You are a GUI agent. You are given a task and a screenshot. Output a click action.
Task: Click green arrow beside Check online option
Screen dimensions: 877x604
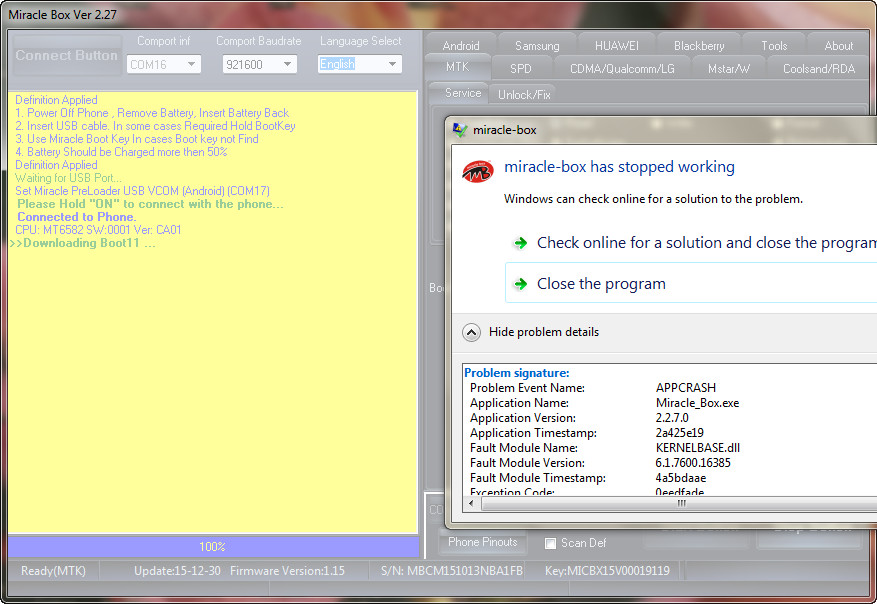pyautogui.click(x=520, y=243)
